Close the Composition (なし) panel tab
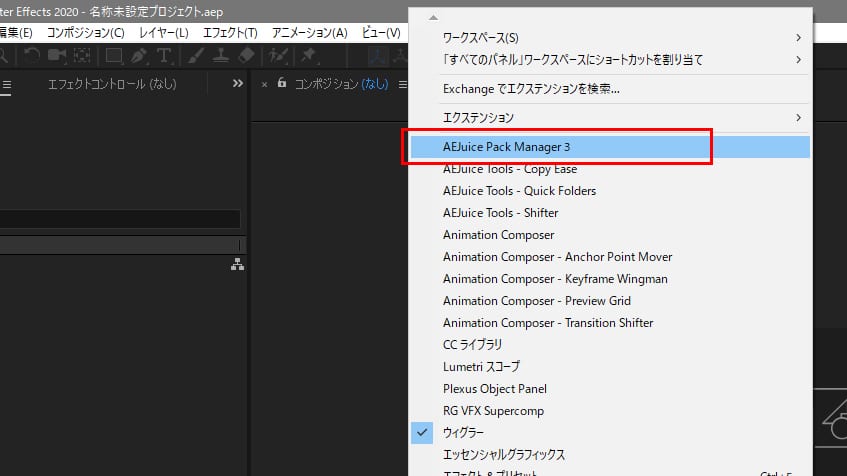This screenshot has height=476, width=847. point(264,84)
